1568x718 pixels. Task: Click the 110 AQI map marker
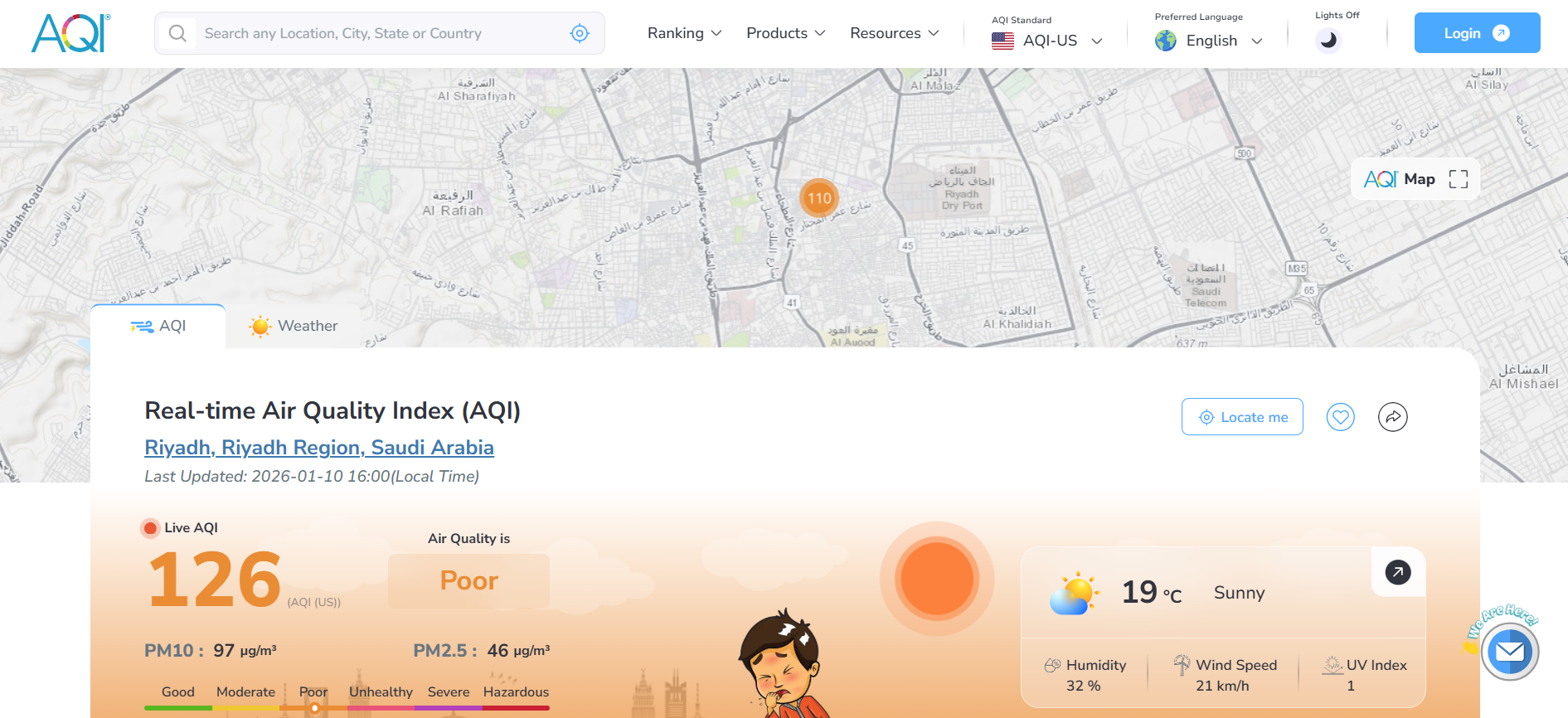pos(819,198)
